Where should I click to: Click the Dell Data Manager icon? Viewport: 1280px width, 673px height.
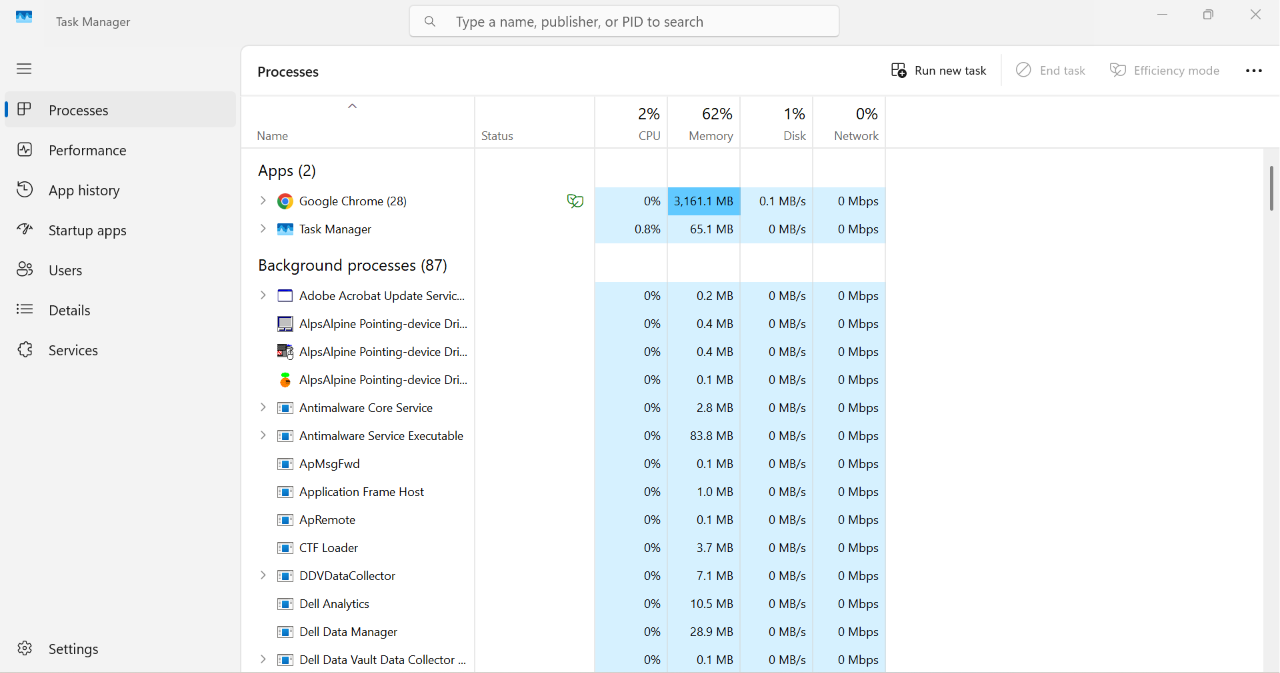point(285,632)
